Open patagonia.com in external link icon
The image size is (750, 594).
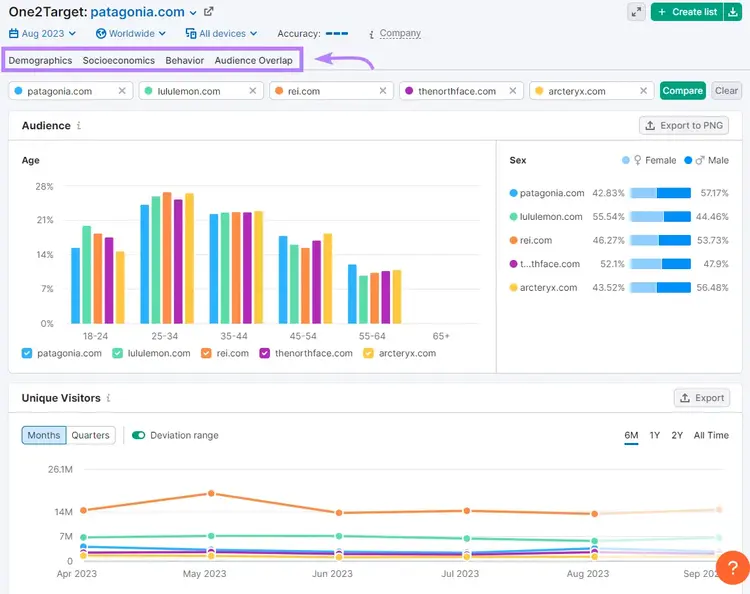209,11
